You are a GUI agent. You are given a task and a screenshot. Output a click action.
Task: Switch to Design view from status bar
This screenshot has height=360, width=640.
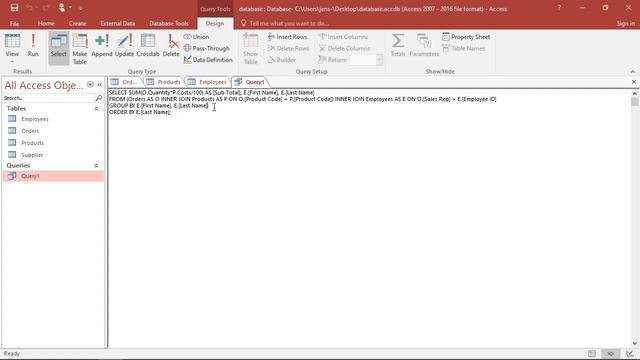630,353
